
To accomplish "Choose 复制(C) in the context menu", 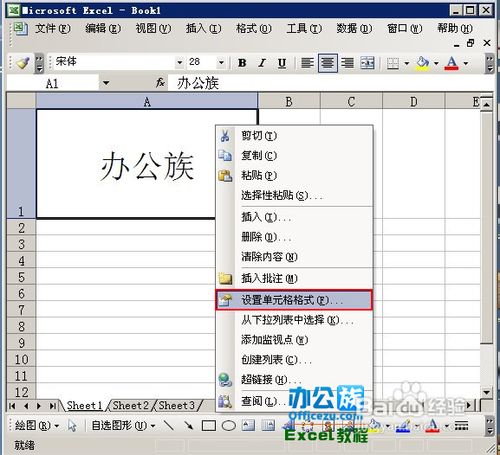I will [294, 156].
